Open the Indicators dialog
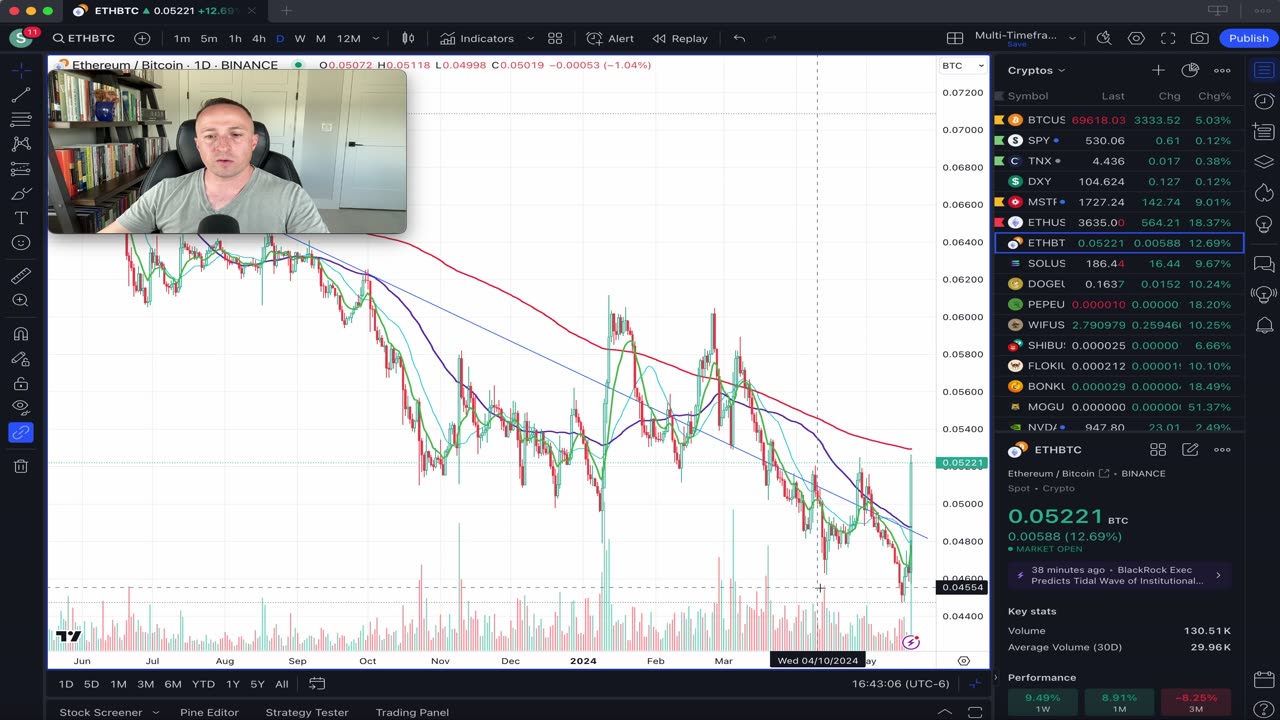Screen dimensions: 1280x720 pyautogui.click(x=477, y=38)
